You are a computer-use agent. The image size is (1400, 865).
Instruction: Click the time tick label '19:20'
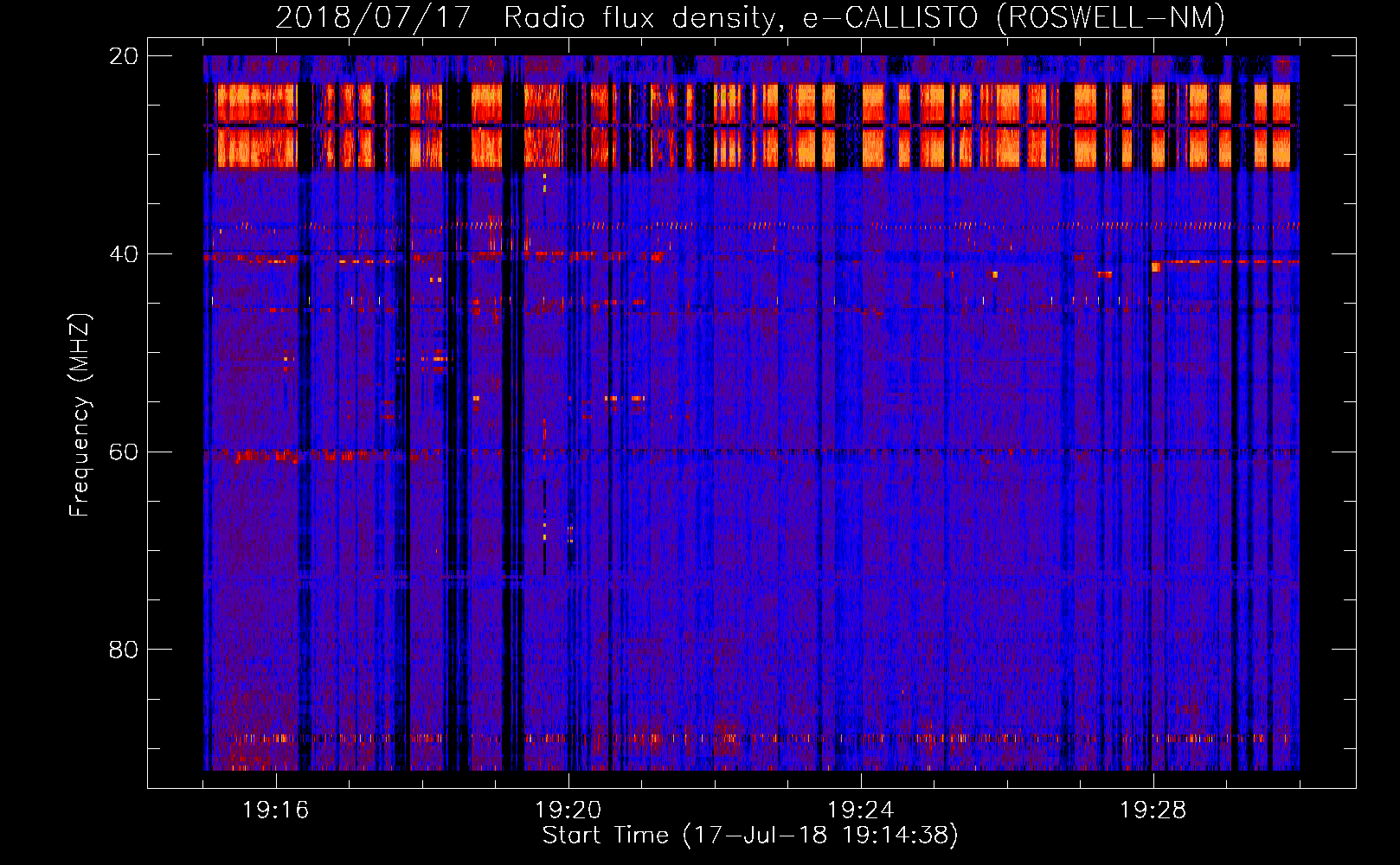point(568,810)
